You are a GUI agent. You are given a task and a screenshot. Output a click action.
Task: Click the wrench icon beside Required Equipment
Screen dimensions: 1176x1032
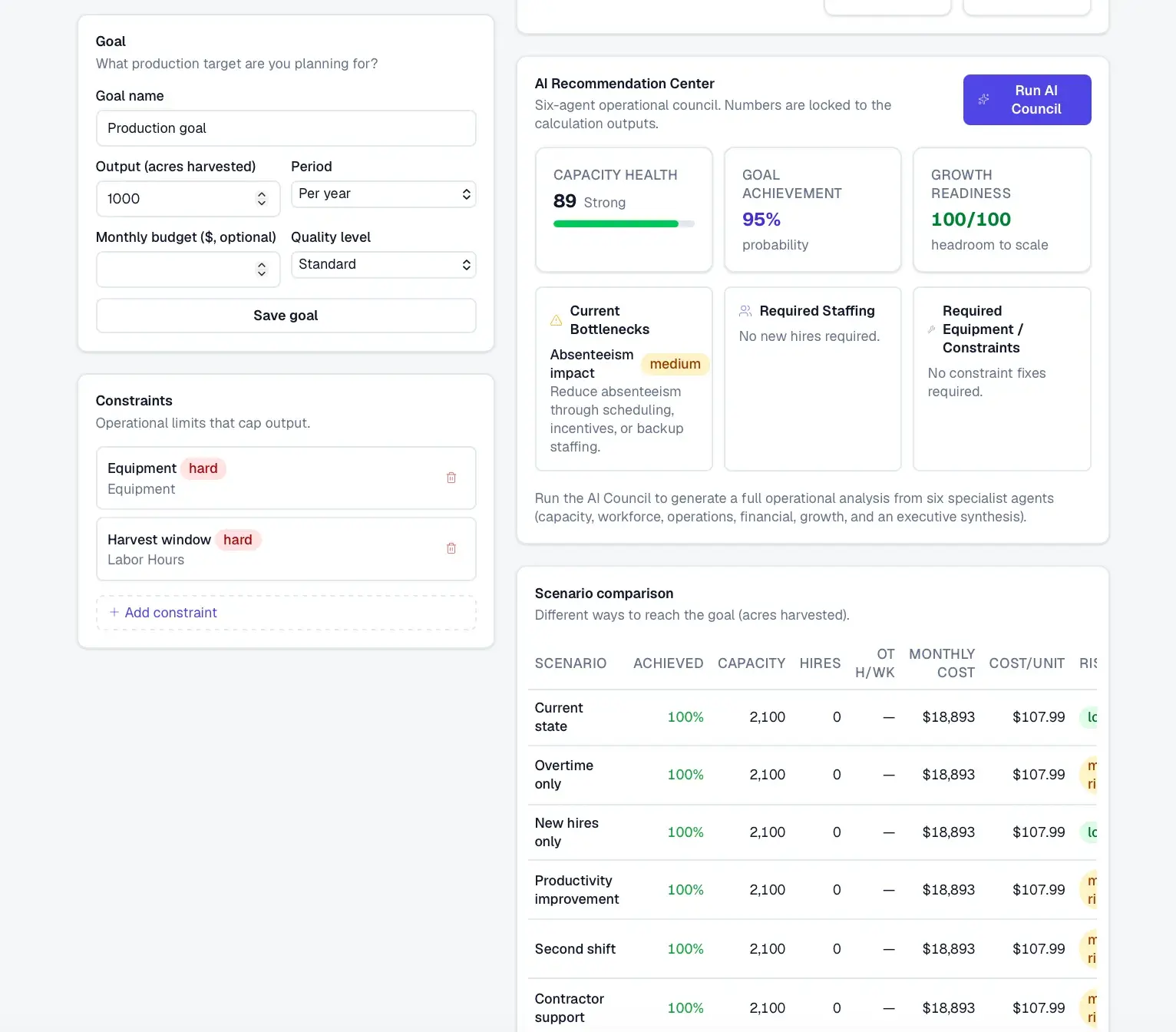tap(932, 329)
